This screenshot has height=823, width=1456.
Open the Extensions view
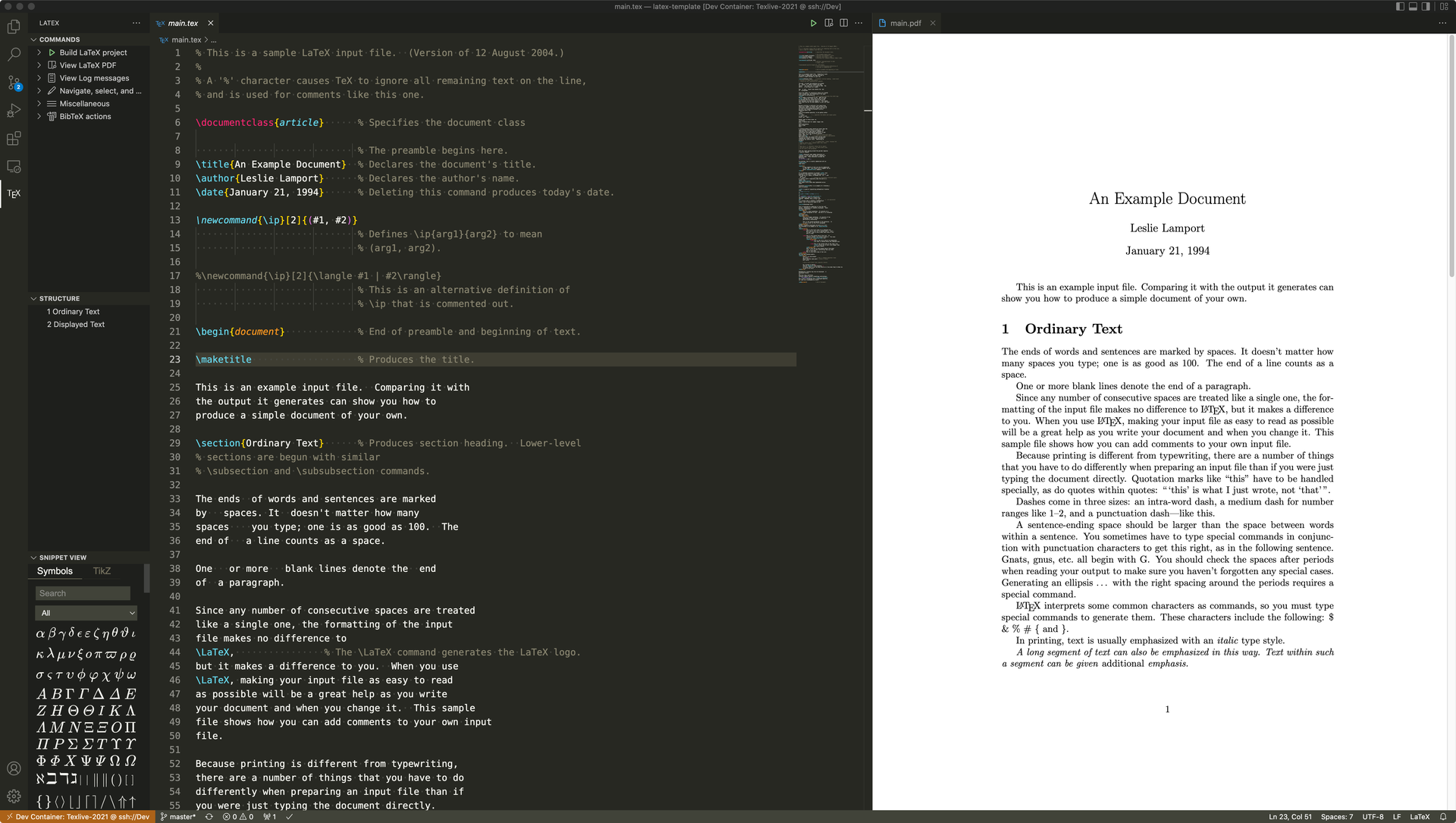coord(14,139)
